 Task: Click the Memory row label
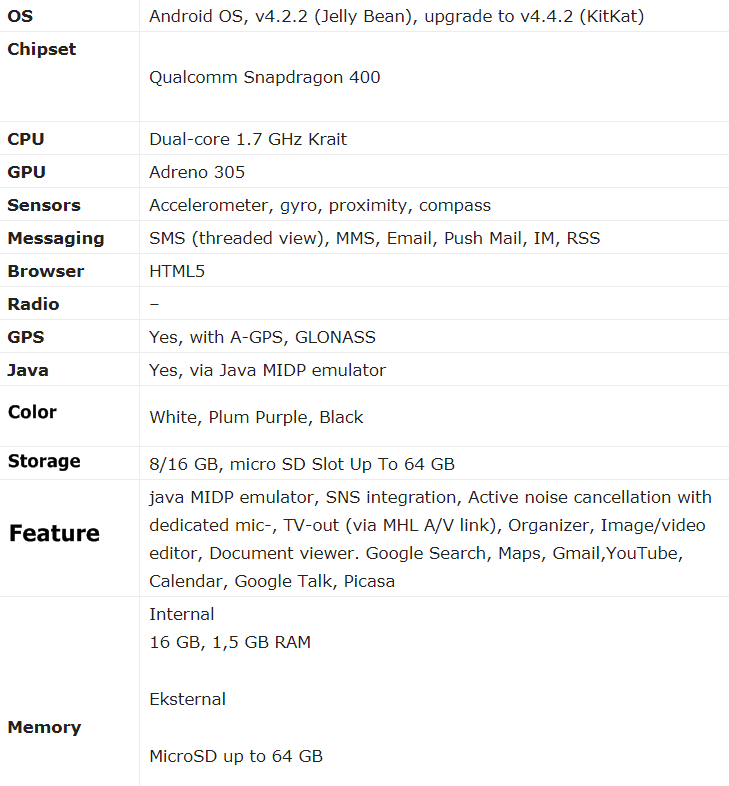[x=44, y=727]
